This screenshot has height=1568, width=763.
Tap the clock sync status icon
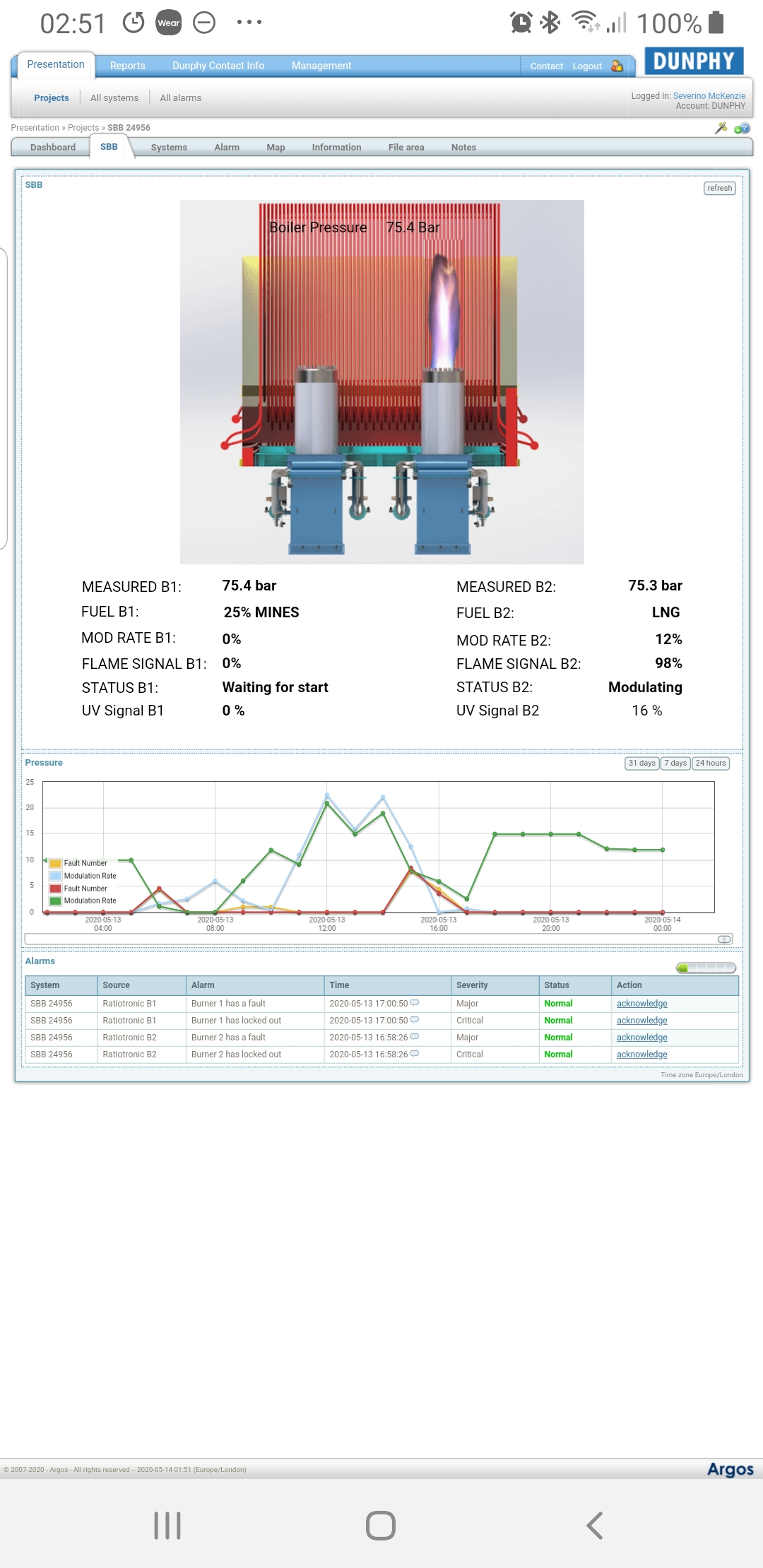click(134, 23)
